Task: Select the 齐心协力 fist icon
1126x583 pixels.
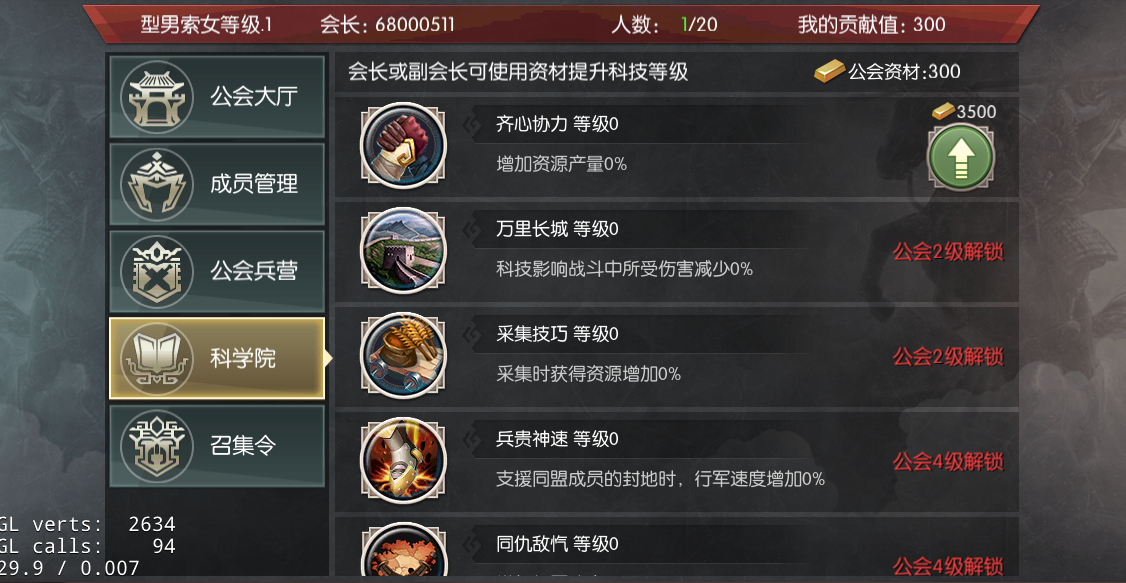Action: (x=403, y=146)
